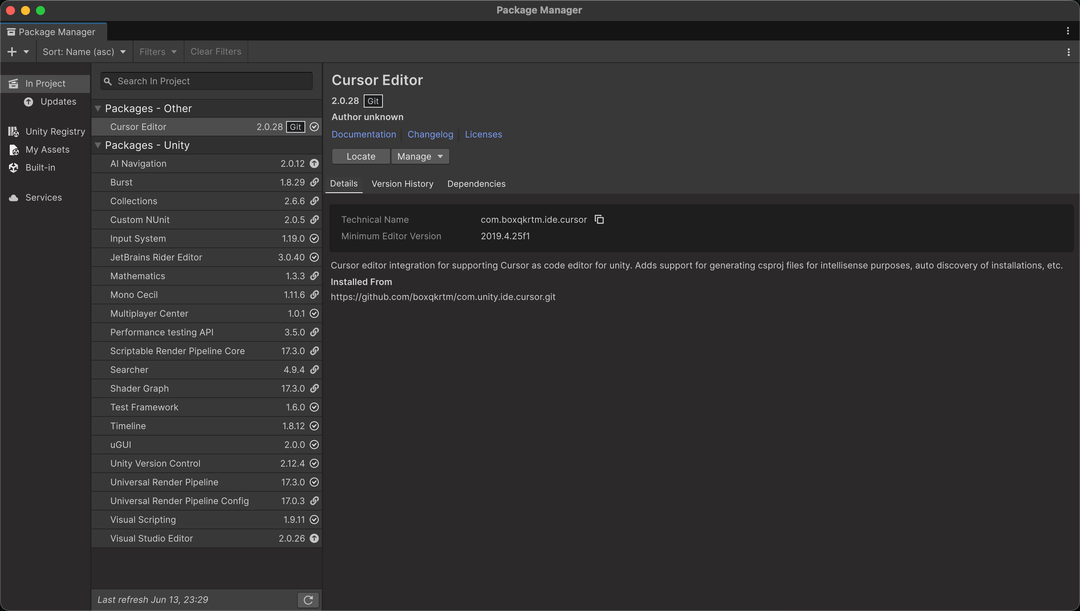This screenshot has width=1080, height=611.
Task: Click the checkmark icon for Multiplayer Center
Action: (314, 313)
